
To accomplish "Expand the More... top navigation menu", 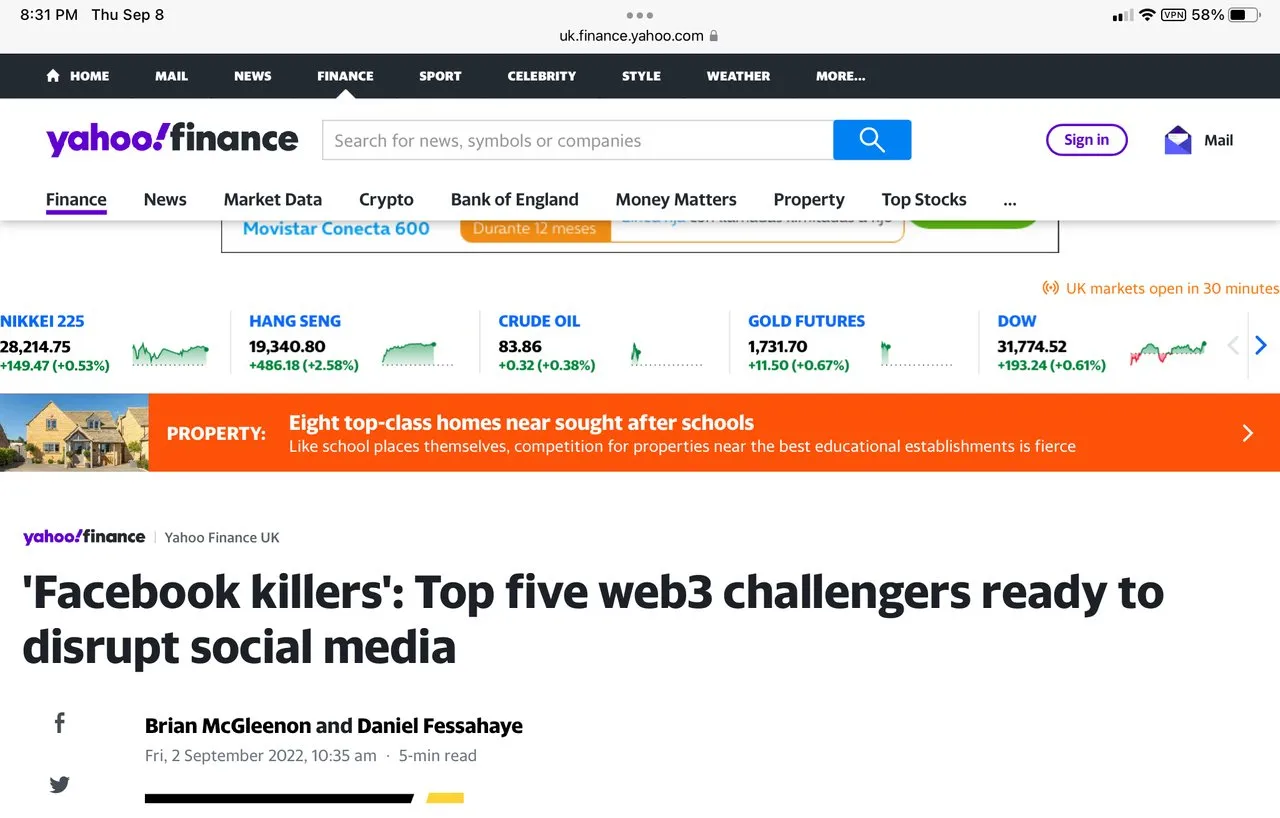I will [840, 76].
